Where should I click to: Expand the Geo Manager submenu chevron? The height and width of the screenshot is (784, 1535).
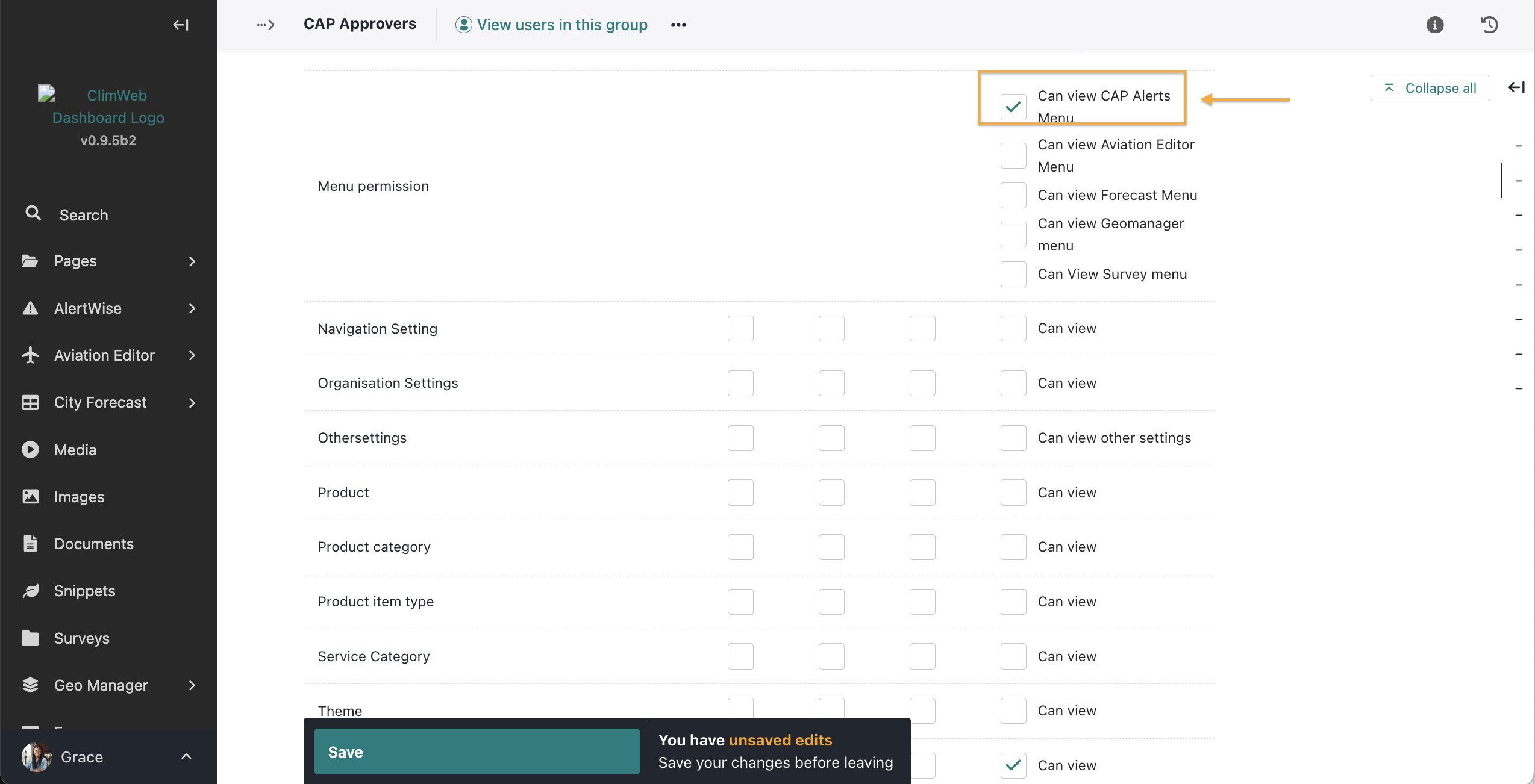[x=192, y=685]
